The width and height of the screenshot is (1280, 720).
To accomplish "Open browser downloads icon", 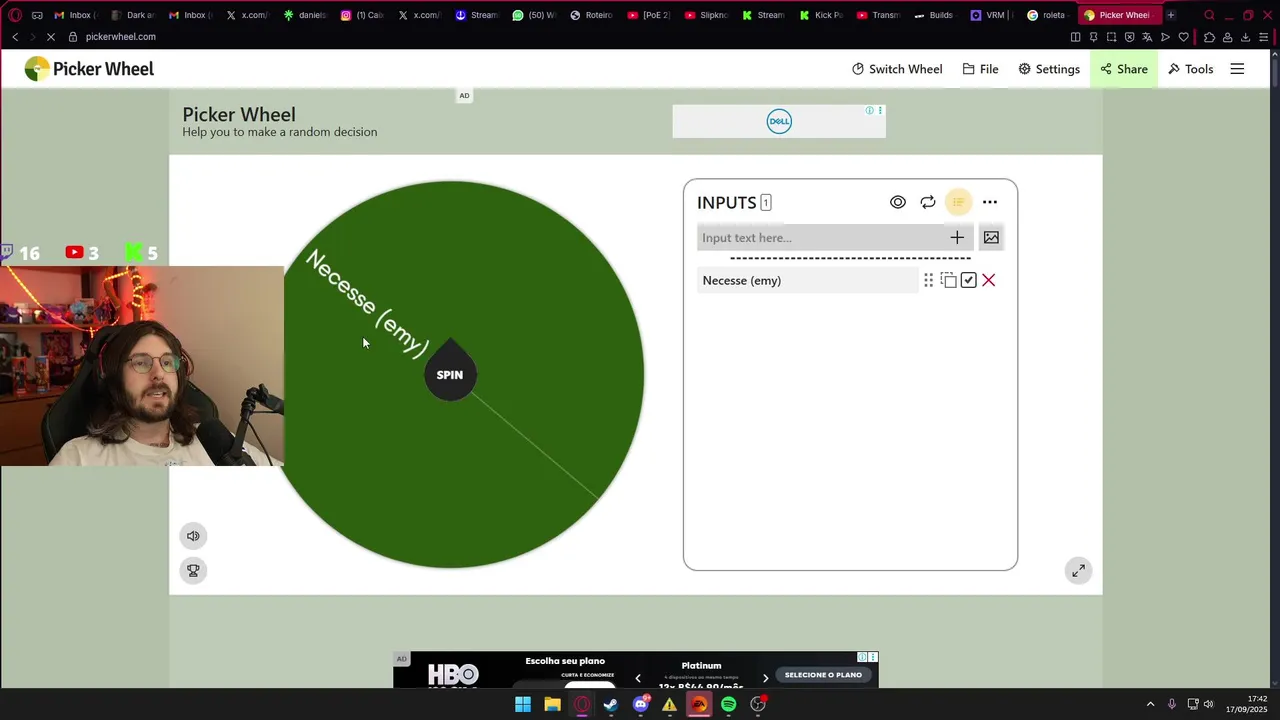I will [1245, 37].
